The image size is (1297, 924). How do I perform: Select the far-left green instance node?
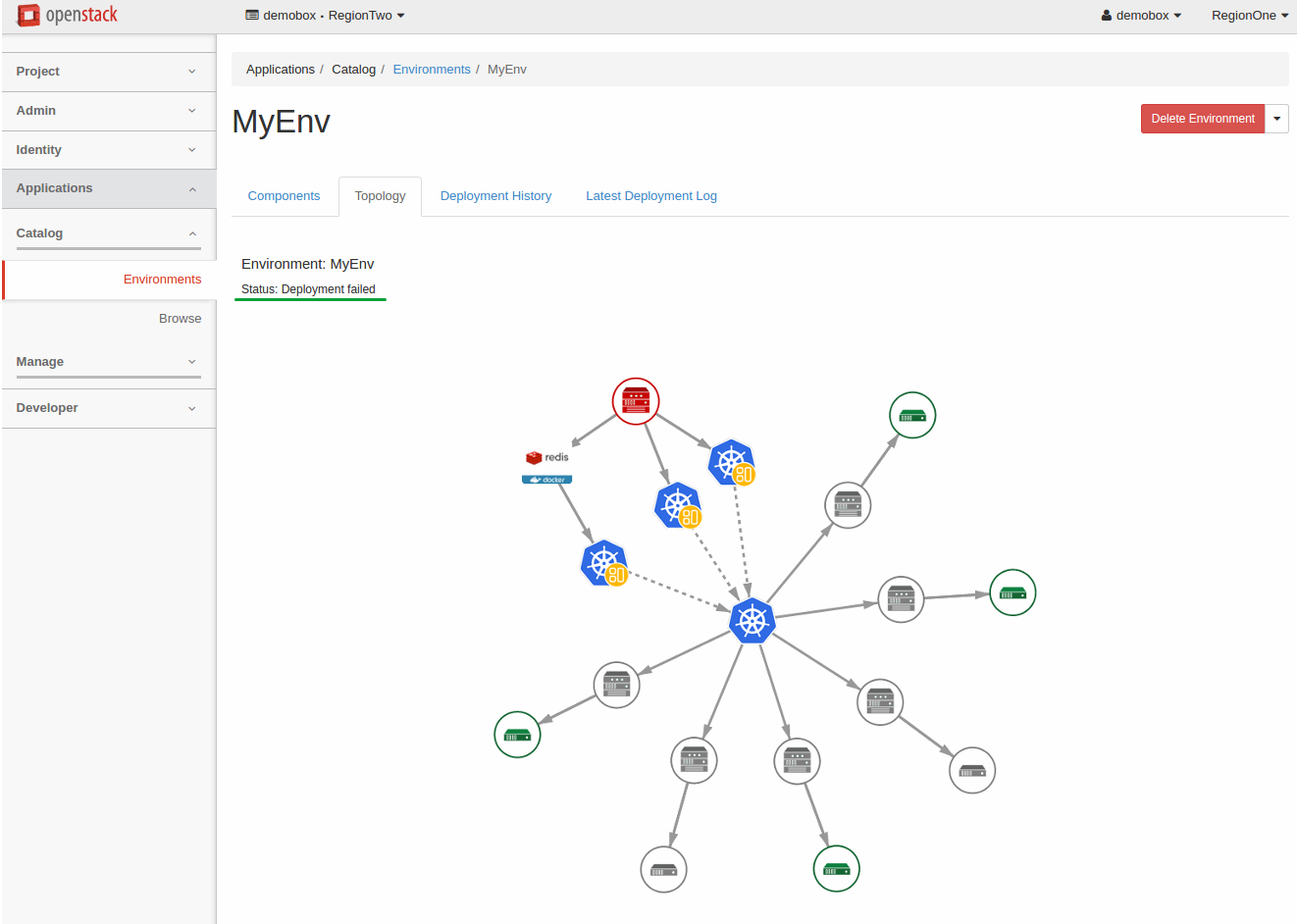tap(517, 735)
